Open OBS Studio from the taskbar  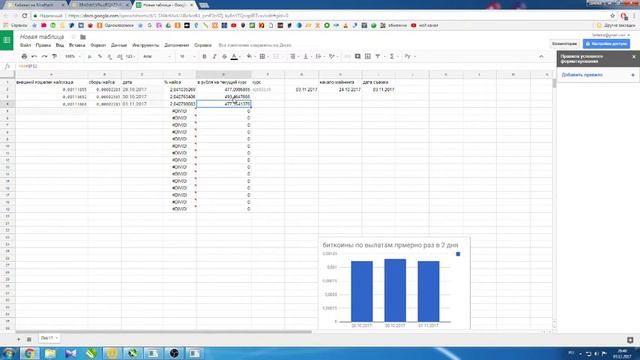pos(174,353)
